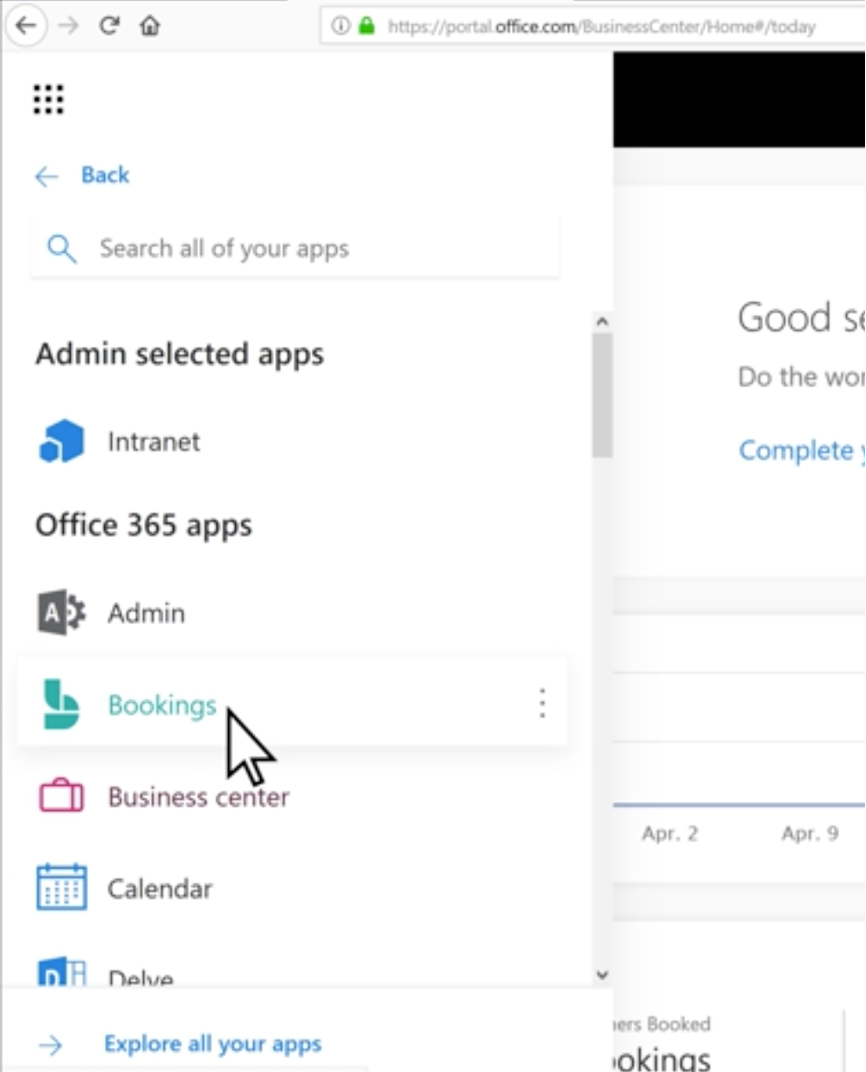The image size is (866, 1072).
Task: Click the Apr. 9 chart axis label
Action: coord(810,833)
